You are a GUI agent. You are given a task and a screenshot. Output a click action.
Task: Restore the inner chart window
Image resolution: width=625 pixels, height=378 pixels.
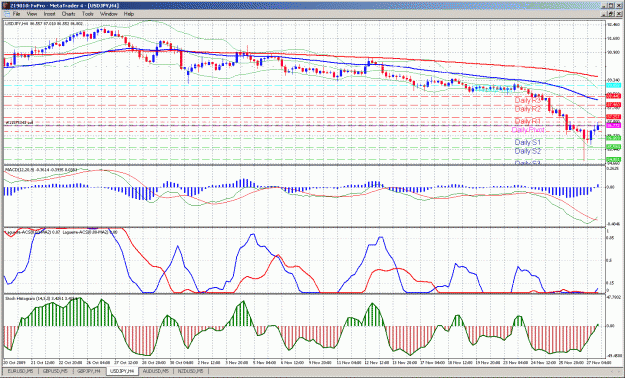[x=611, y=14]
